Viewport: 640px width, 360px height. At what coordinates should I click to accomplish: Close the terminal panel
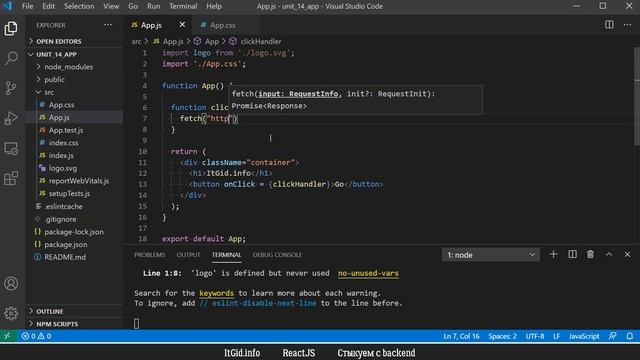[x=627, y=255]
